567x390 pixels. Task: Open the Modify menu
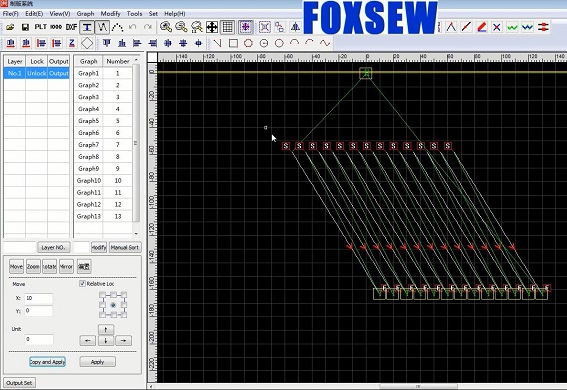pos(110,14)
